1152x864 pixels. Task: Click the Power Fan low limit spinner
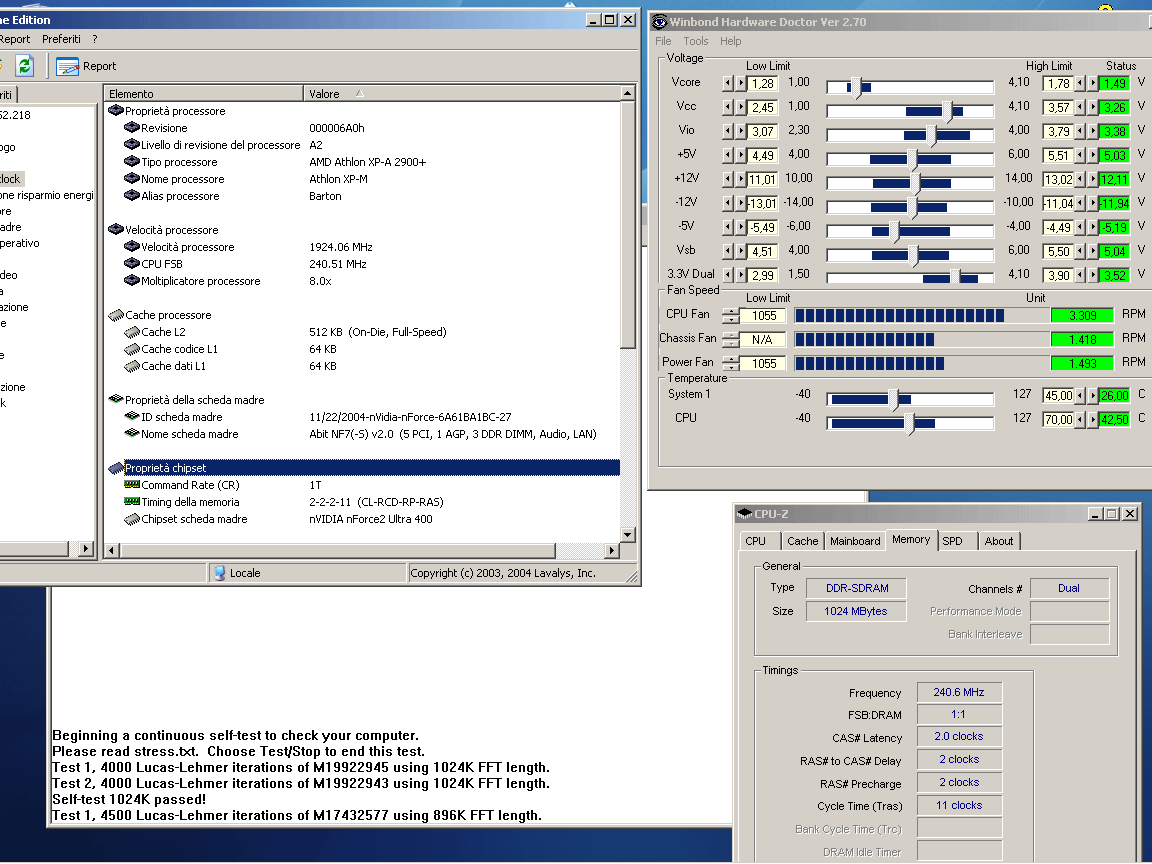pyautogui.click(x=730, y=363)
